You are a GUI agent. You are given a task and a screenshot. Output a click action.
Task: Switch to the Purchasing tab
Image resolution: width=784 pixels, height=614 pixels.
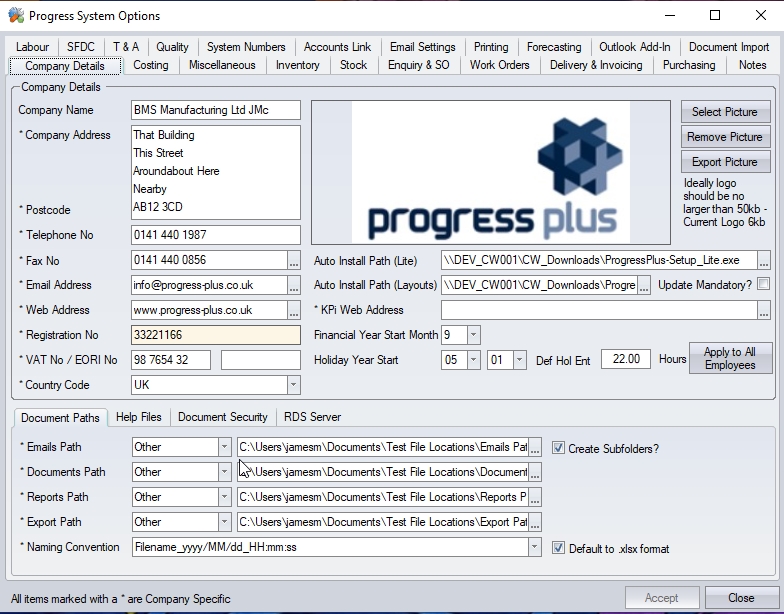[689, 65]
